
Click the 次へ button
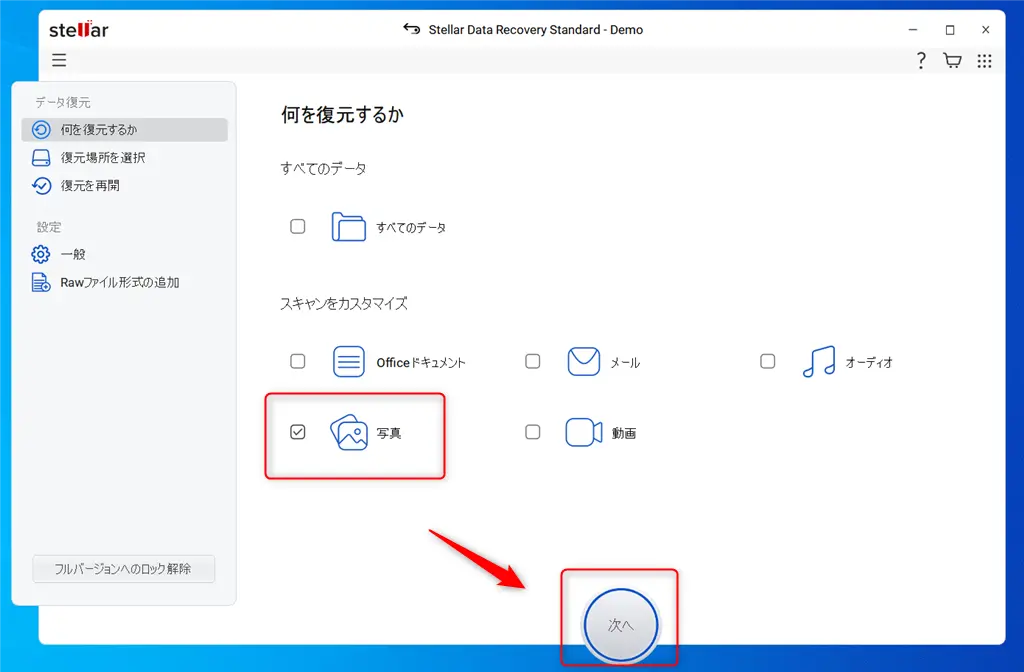coord(620,624)
